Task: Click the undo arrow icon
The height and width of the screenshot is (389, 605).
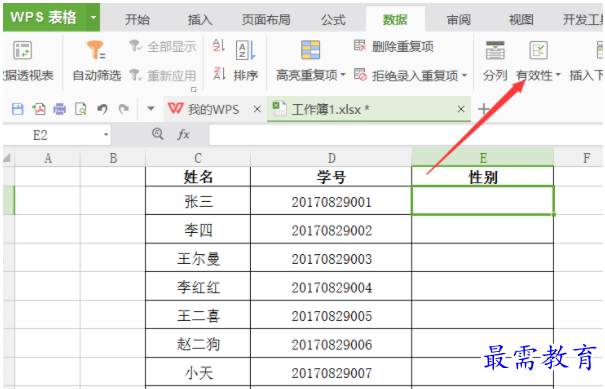Action: coord(102,109)
